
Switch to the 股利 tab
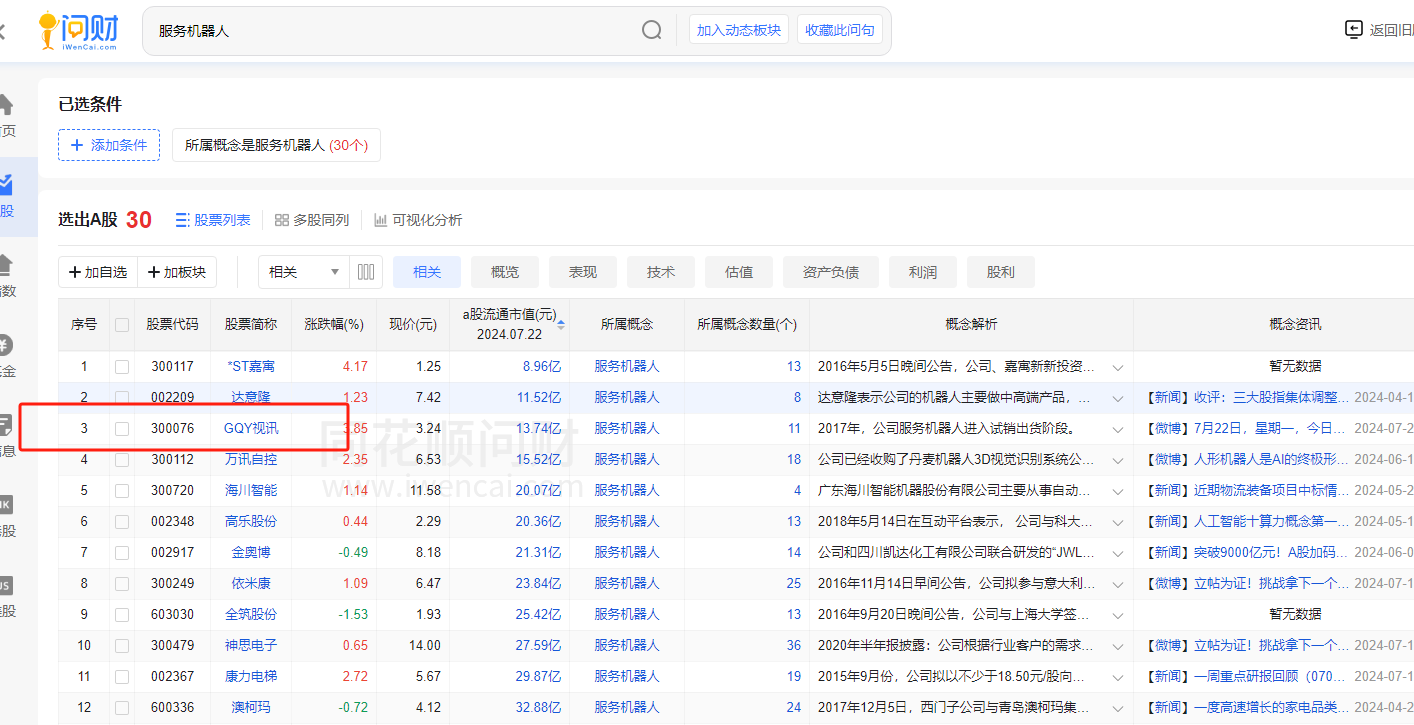(x=1001, y=272)
